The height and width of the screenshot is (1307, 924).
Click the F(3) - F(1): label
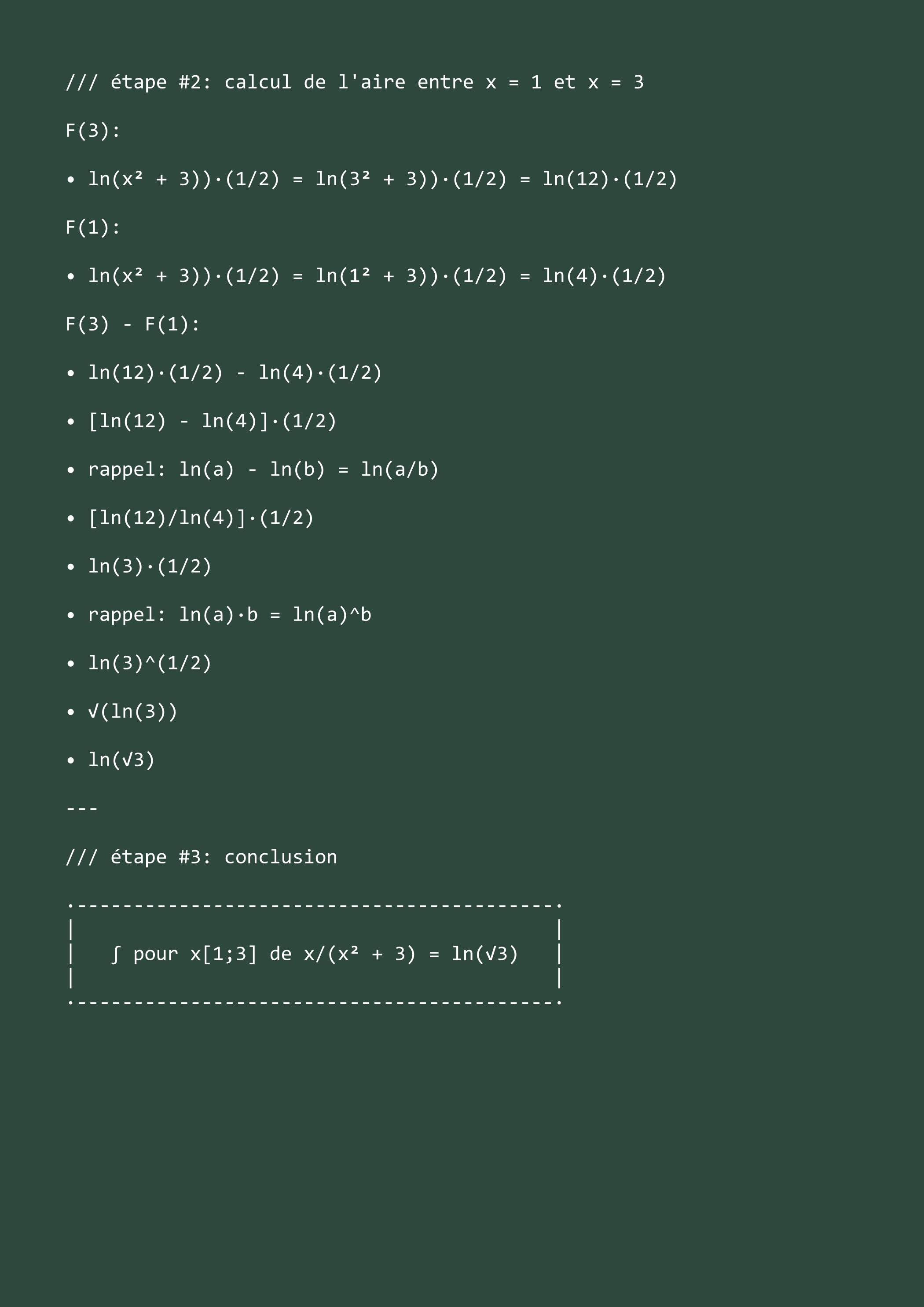[x=132, y=324]
